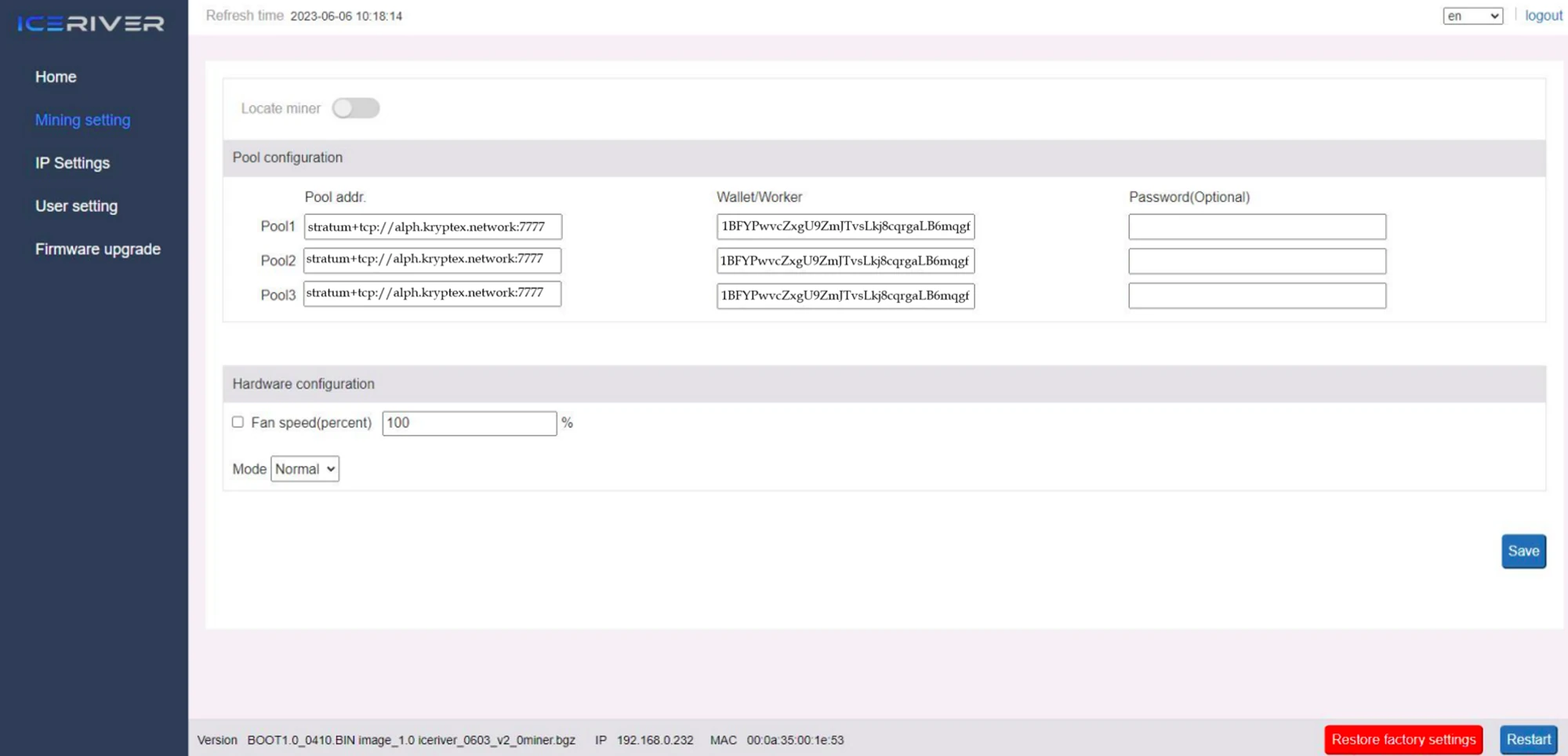Click the Pool1 password field

pyautogui.click(x=1257, y=227)
